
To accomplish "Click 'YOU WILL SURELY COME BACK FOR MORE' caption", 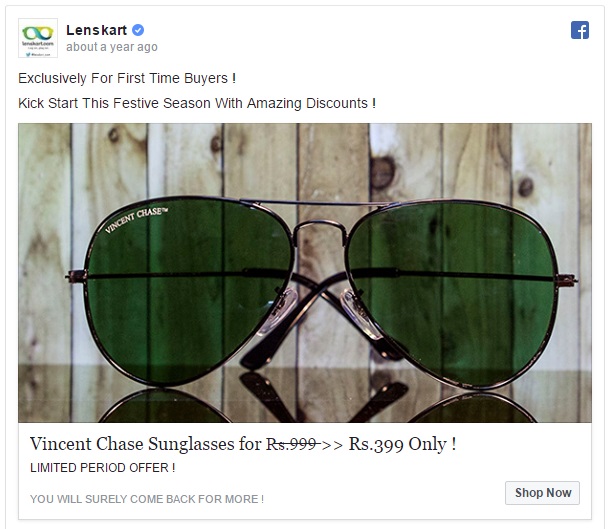I will tap(147, 499).
